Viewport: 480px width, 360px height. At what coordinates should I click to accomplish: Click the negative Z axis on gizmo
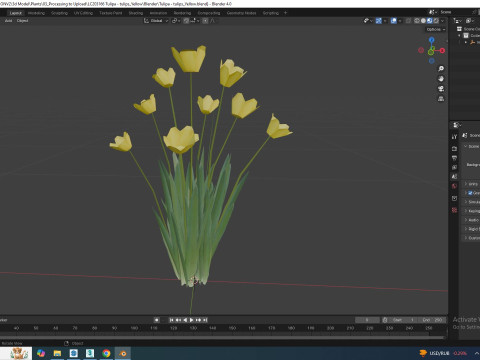(432, 61)
